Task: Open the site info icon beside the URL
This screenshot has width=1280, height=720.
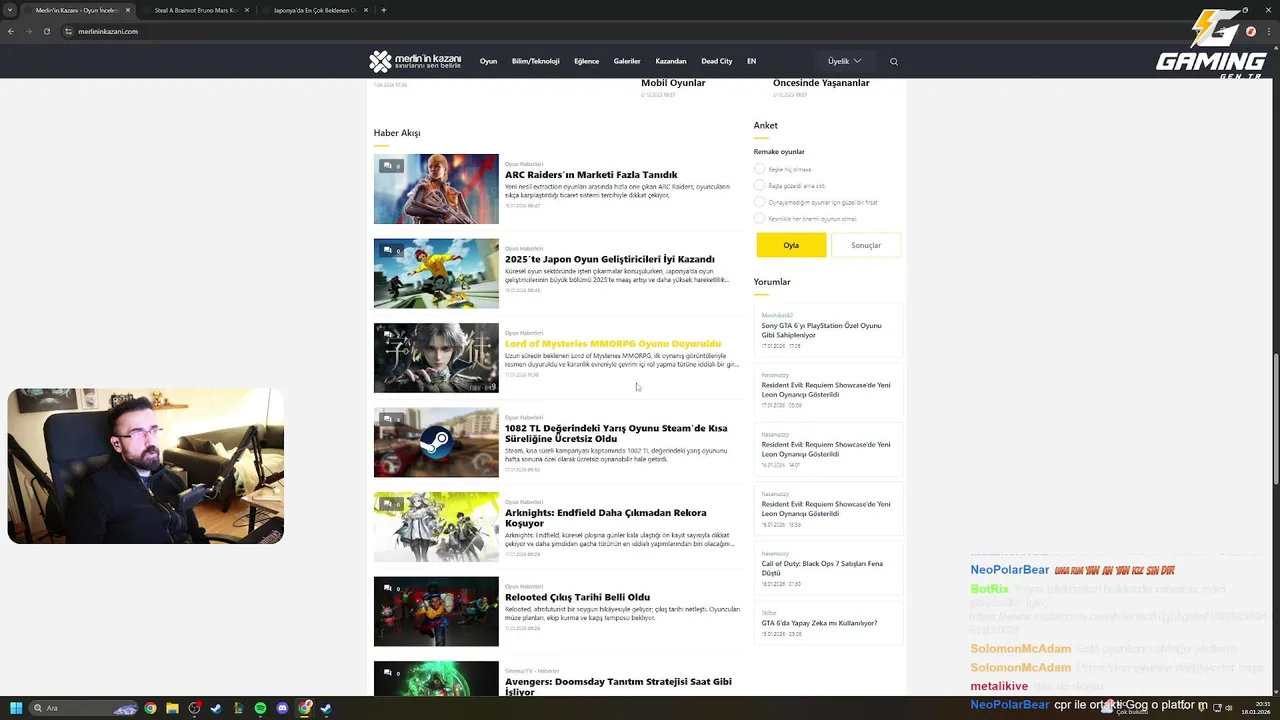Action: [69, 31]
